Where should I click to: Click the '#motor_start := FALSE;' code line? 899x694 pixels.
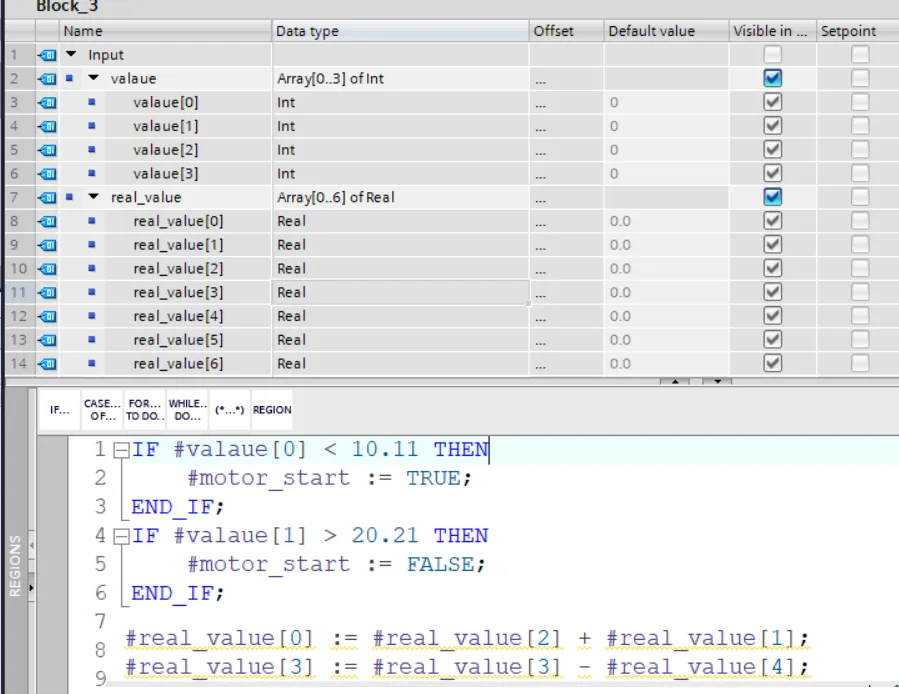[x=337, y=565]
